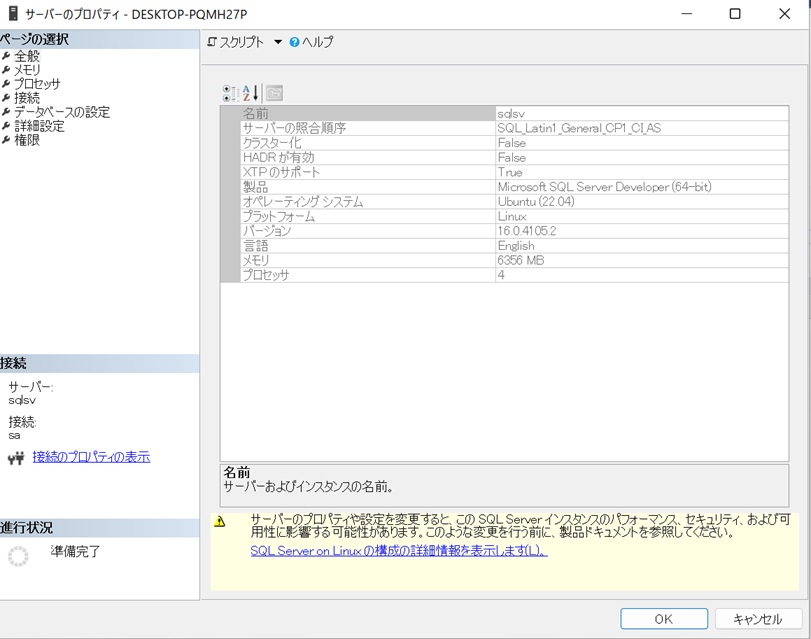811x639 pixels.
Task: Select the 詳細設定 page
Action: pos(39,126)
